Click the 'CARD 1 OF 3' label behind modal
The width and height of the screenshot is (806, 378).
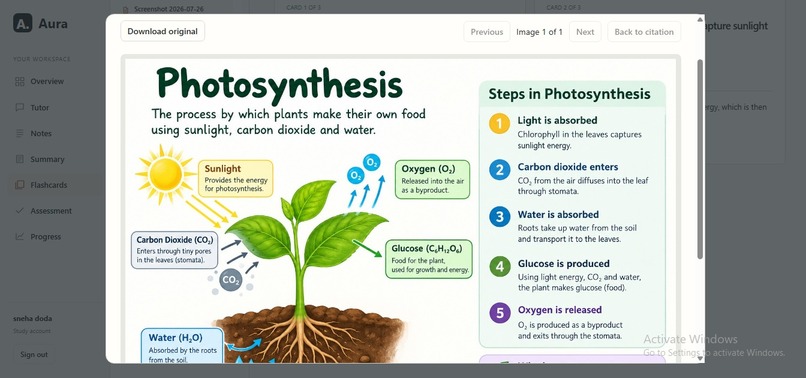304,7
